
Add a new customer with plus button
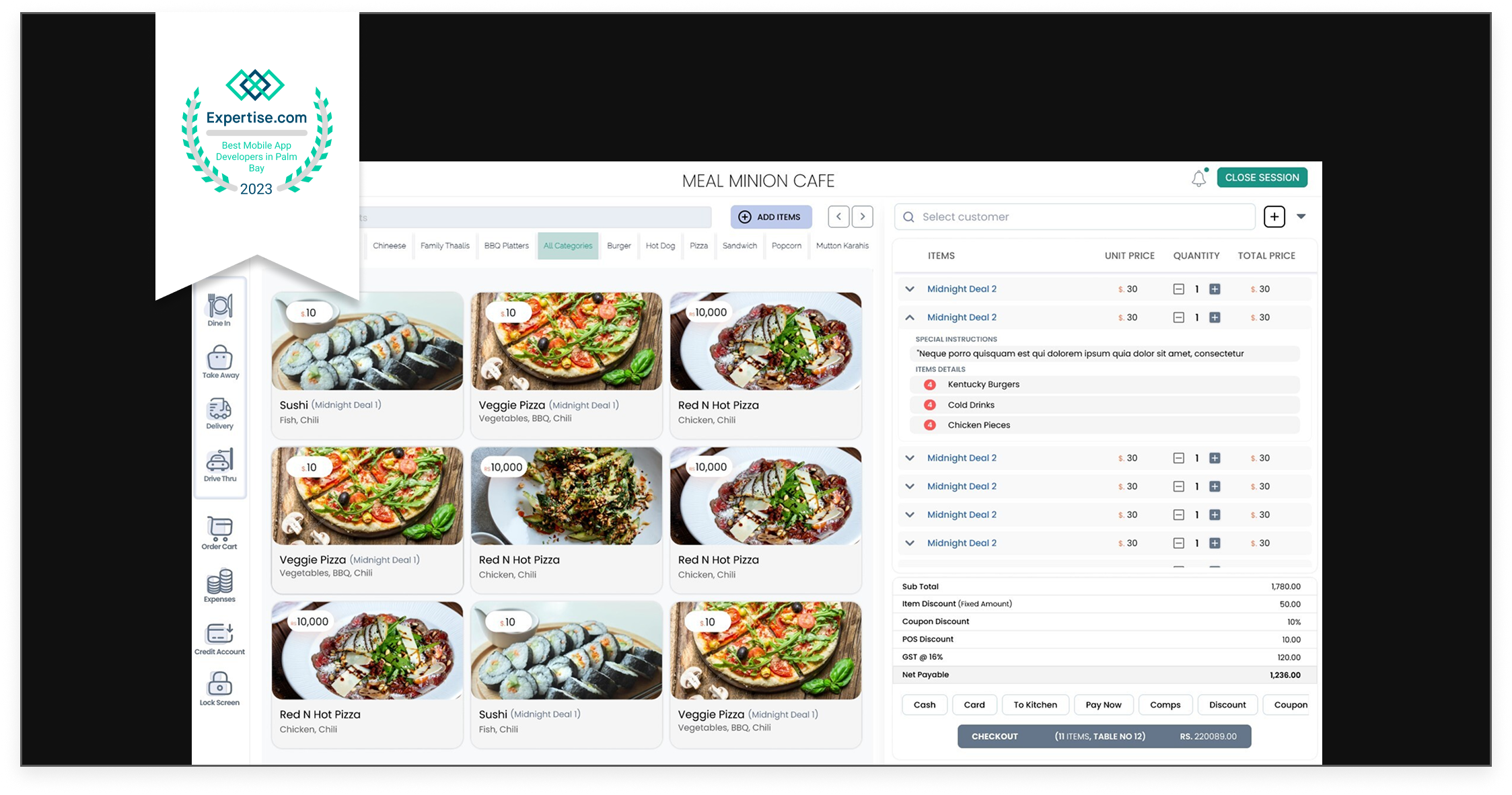[x=1274, y=217]
